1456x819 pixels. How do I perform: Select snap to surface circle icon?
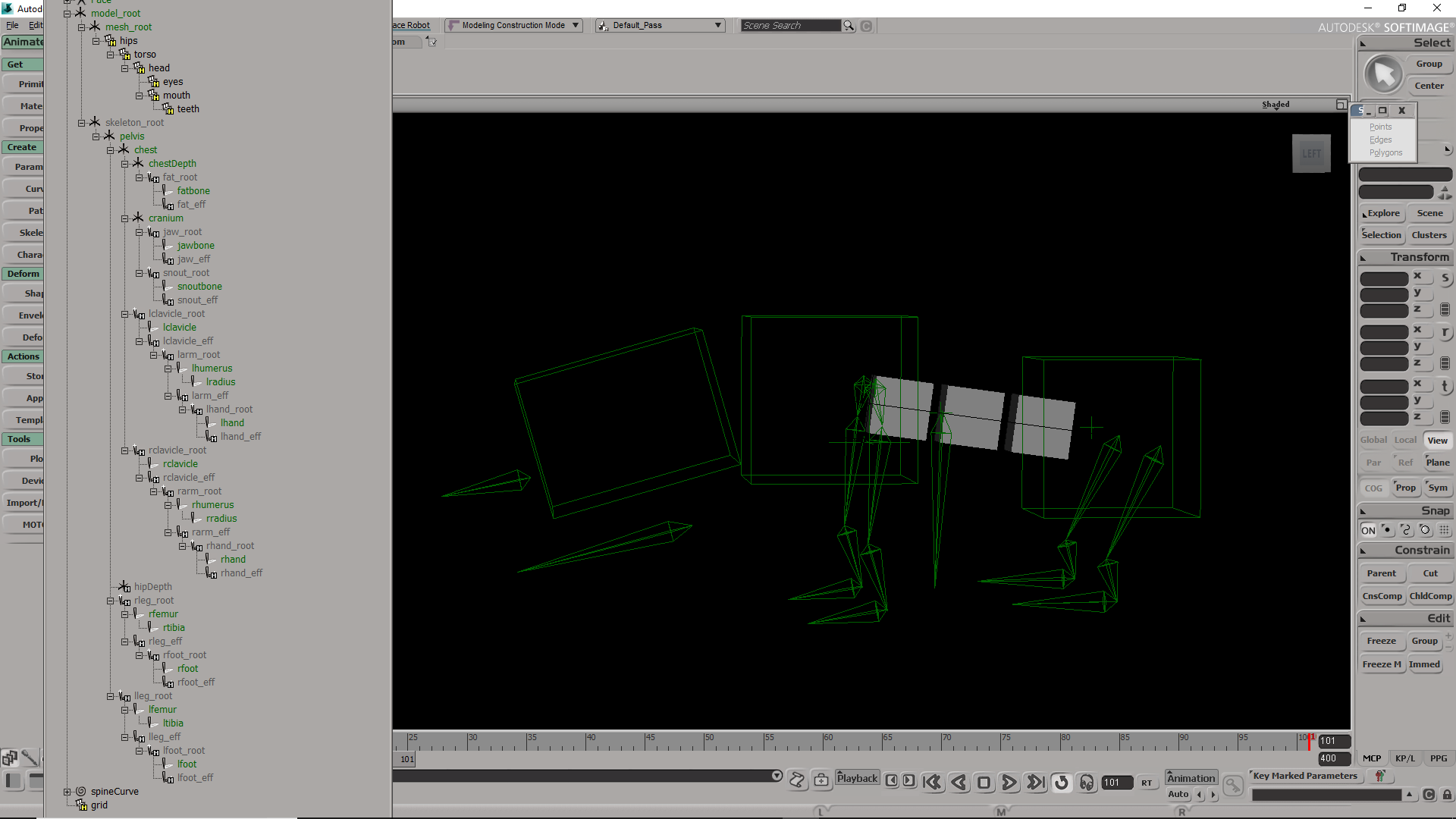pyautogui.click(x=1425, y=530)
